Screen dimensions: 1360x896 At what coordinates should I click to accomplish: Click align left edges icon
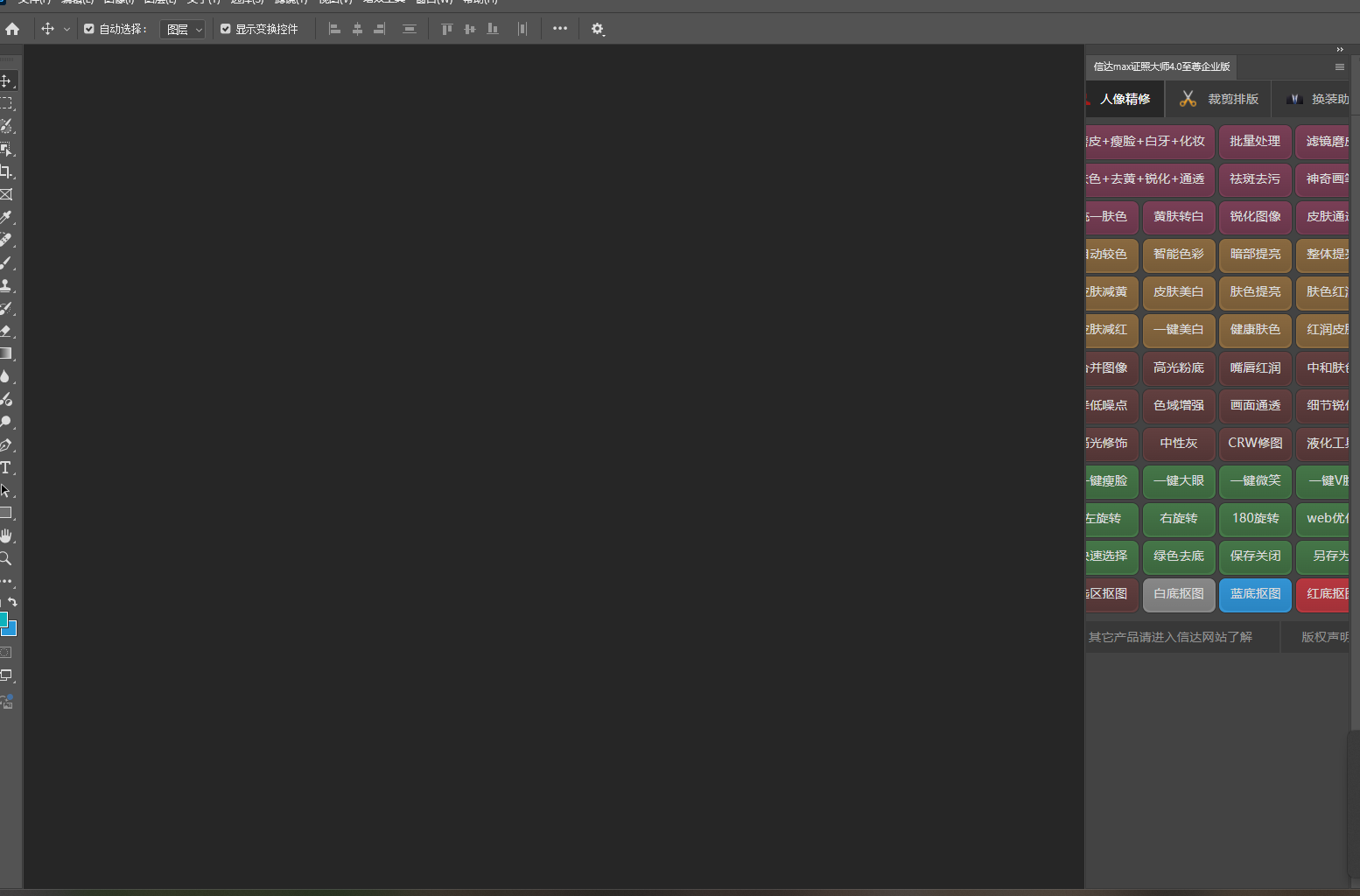(x=334, y=29)
